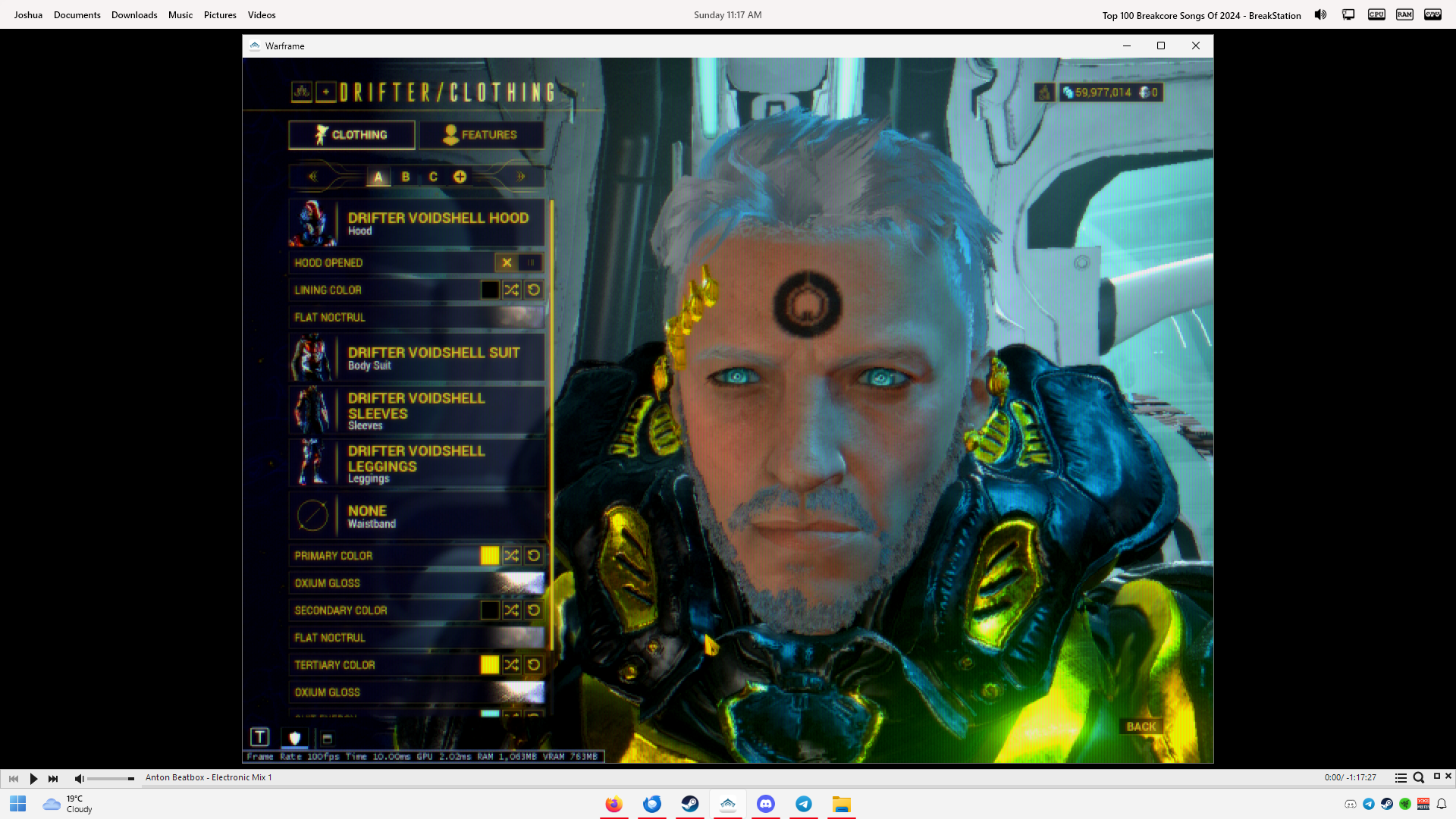Open Documents in the top panel
Screen dimensions: 1456x819
coord(77,14)
